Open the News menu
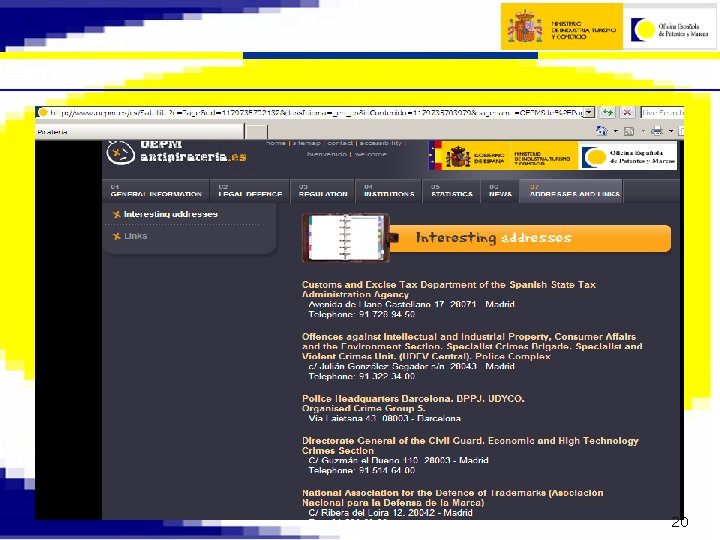The width and height of the screenshot is (720, 540). coord(500,191)
